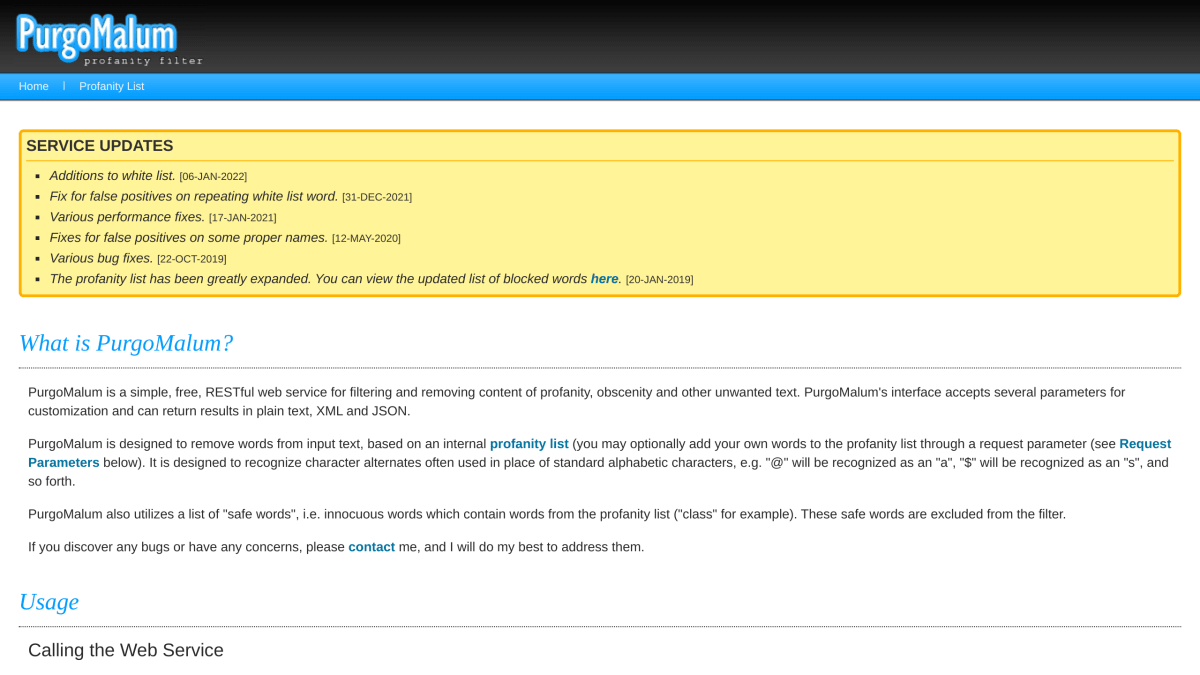Image resolution: width=1200 pixels, height=675 pixels.
Task: Click the 'contact' link
Action: (371, 547)
